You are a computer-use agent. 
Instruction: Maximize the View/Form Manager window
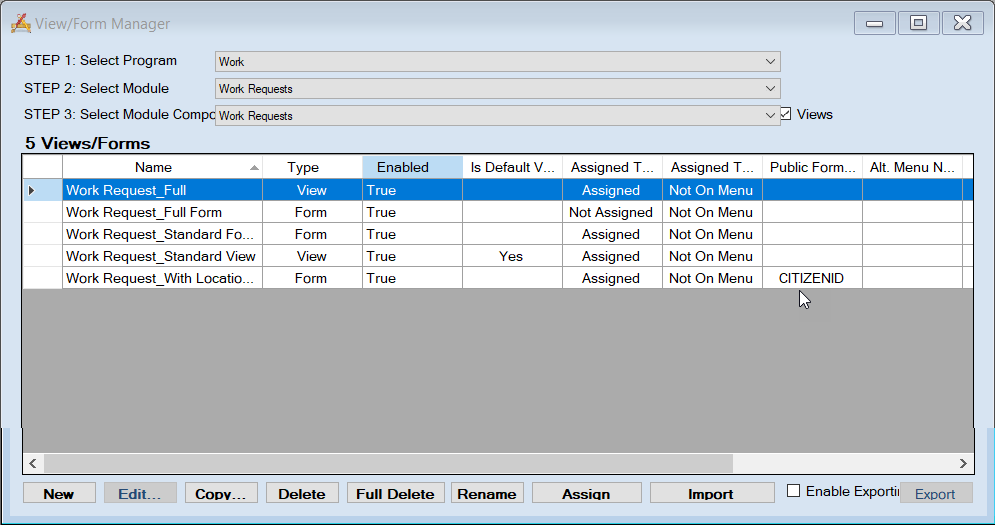click(918, 23)
